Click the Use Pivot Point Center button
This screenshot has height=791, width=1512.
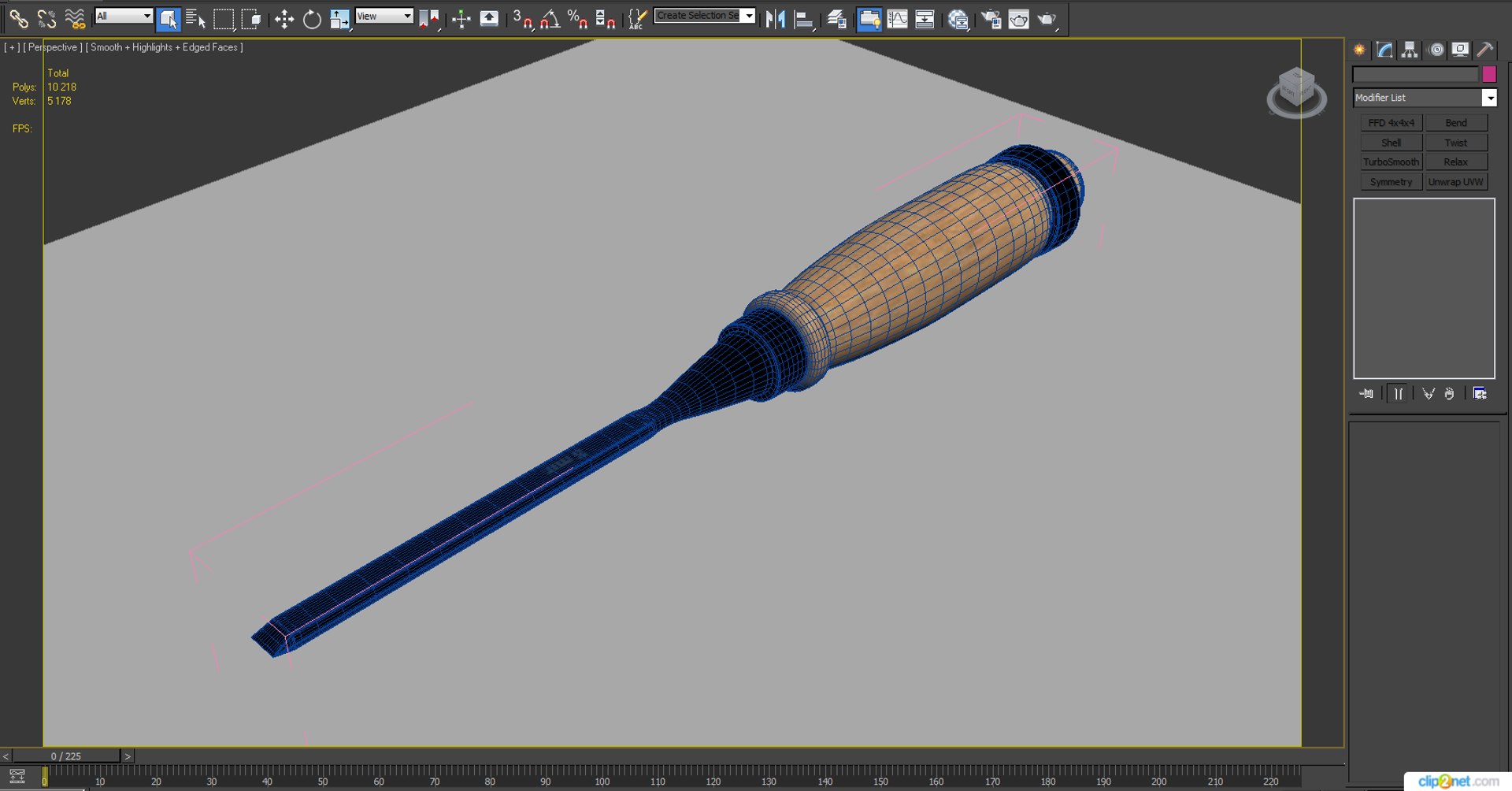tap(428, 19)
